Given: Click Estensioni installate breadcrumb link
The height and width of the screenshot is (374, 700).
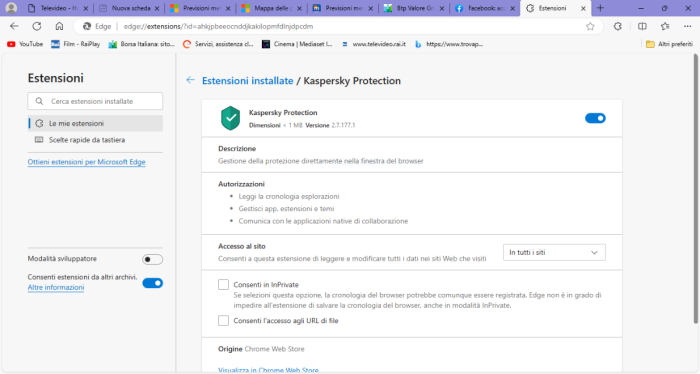Looking at the screenshot, I should 247,81.
